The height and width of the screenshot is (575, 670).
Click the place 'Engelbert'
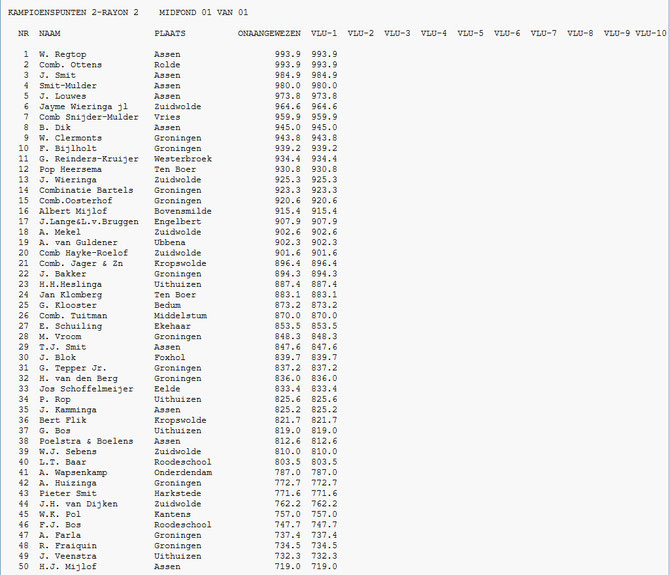178,222
